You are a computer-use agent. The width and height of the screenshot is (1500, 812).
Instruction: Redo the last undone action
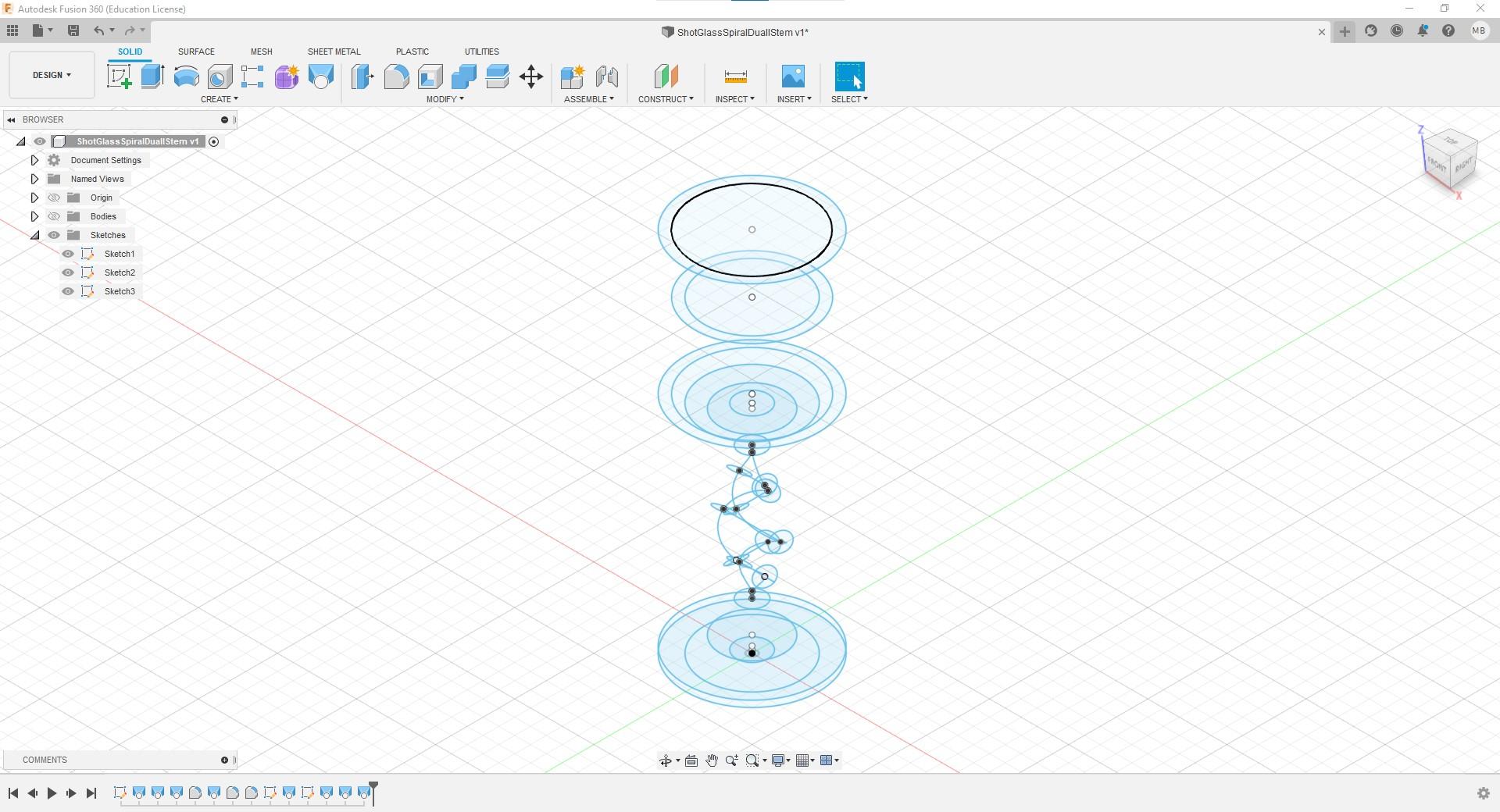130,30
